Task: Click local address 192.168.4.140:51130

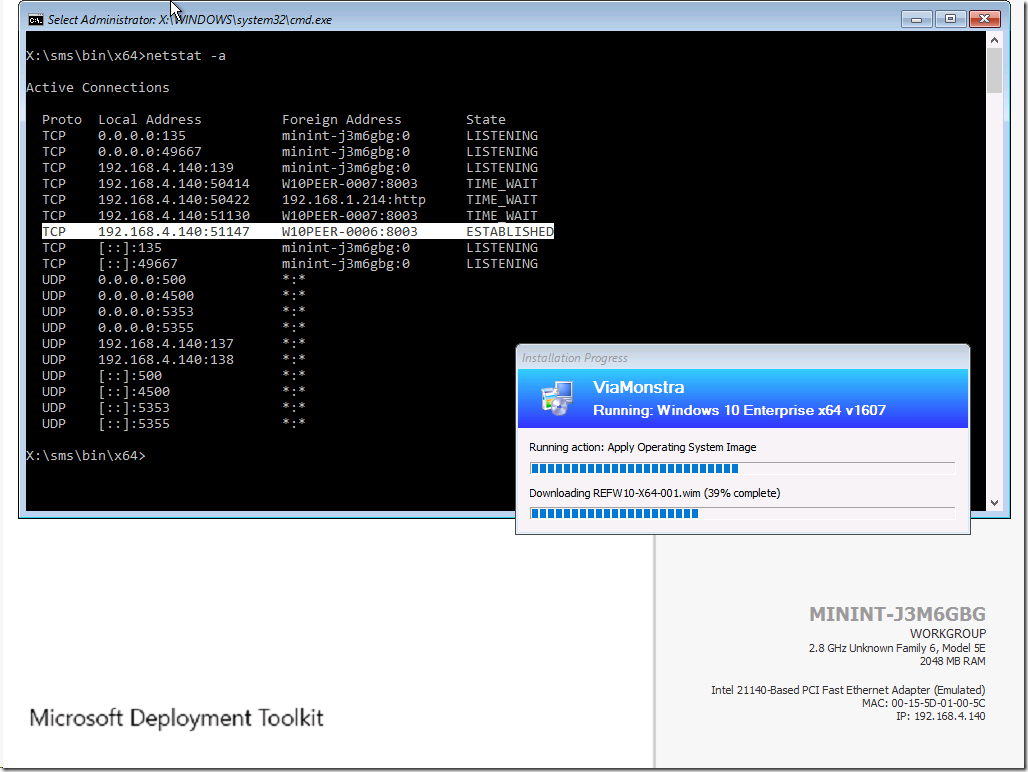Action: [174, 216]
